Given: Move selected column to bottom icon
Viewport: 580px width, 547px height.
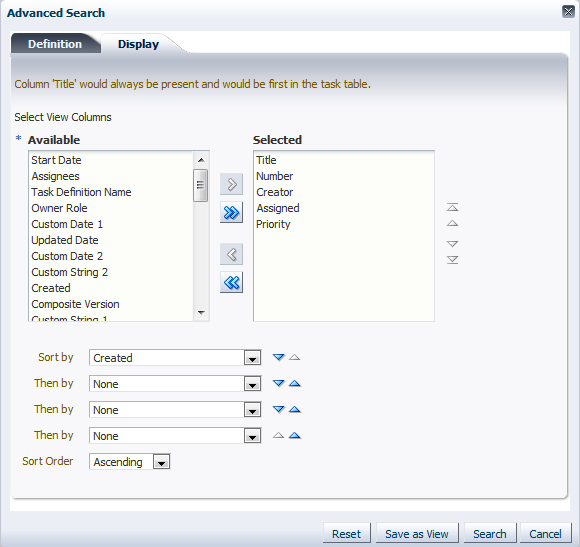Looking at the screenshot, I should click(x=452, y=260).
